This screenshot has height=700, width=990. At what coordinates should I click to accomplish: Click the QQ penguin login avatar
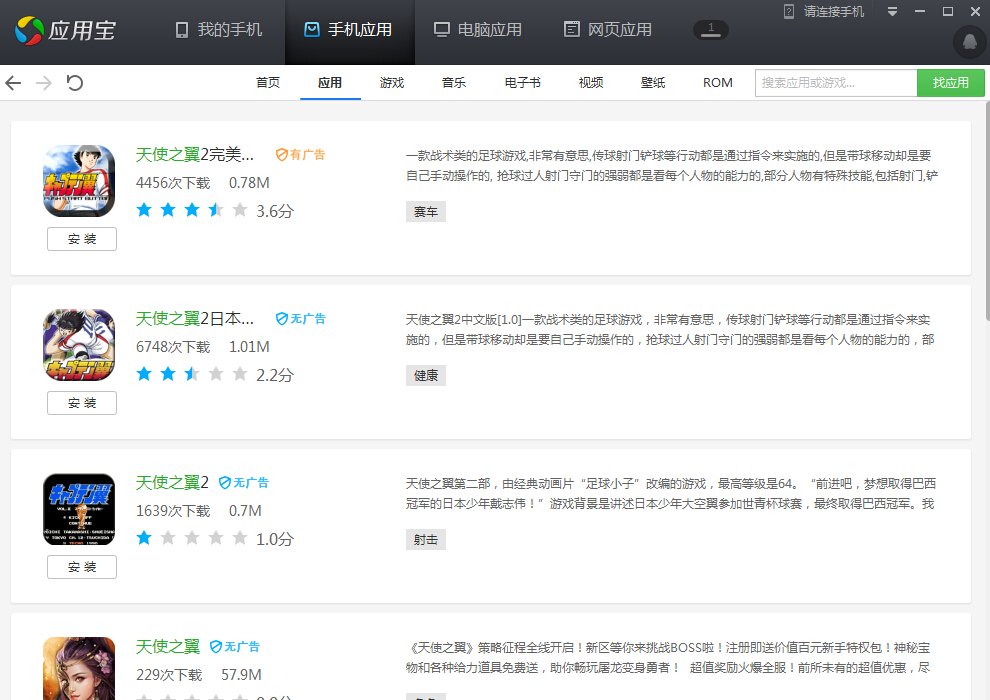click(x=968, y=42)
